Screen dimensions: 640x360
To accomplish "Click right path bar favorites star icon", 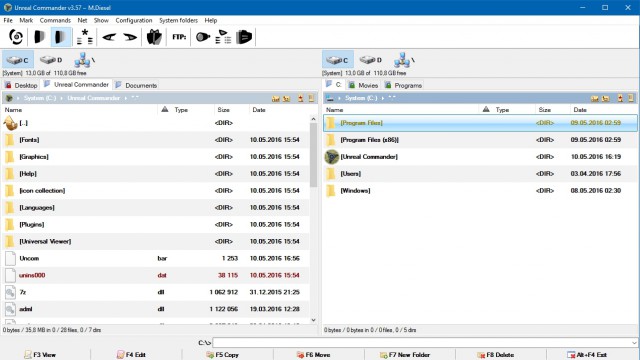I will 620,98.
